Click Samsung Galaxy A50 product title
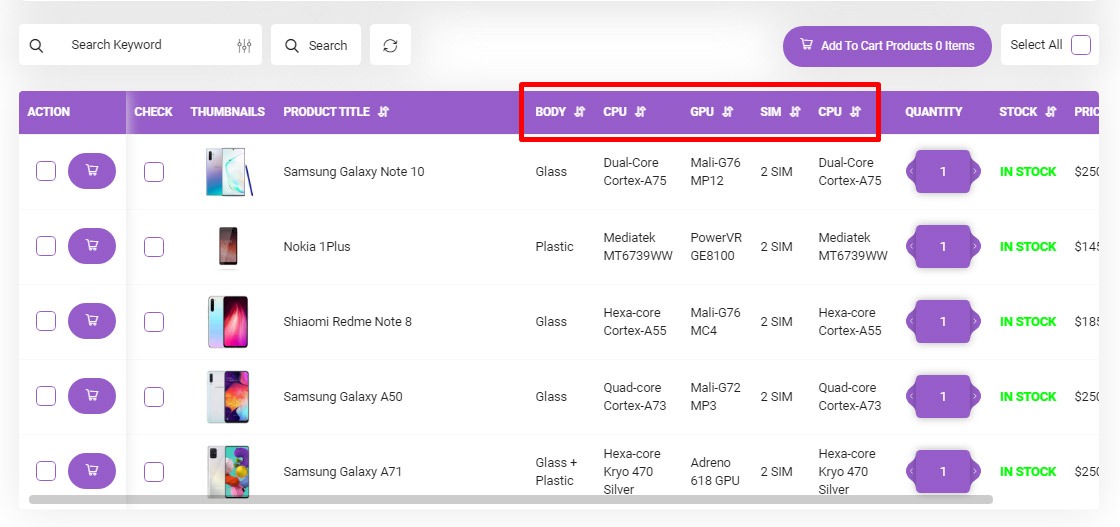The width and height of the screenshot is (1120, 527). click(343, 396)
